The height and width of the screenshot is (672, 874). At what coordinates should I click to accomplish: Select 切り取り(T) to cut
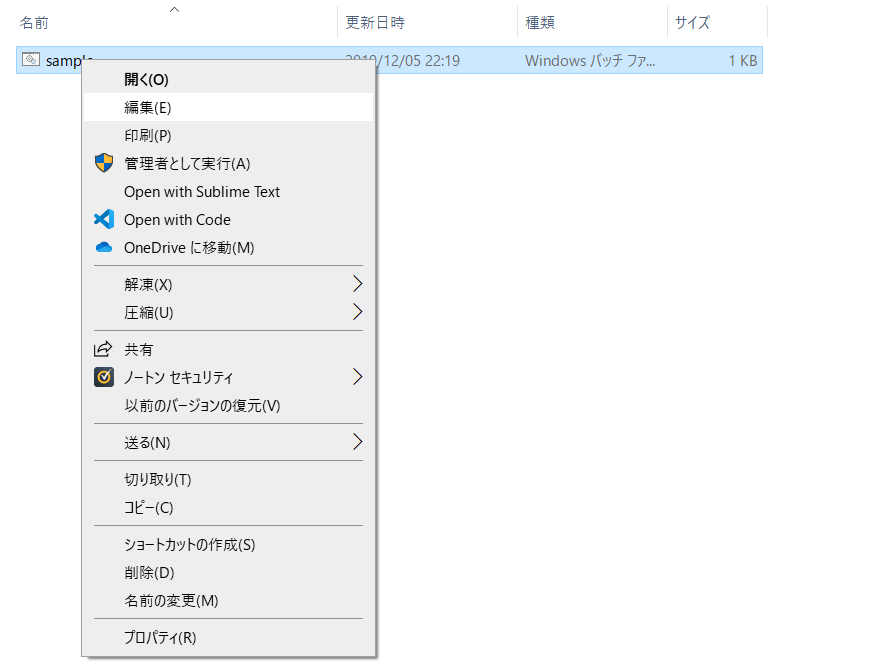click(x=228, y=479)
